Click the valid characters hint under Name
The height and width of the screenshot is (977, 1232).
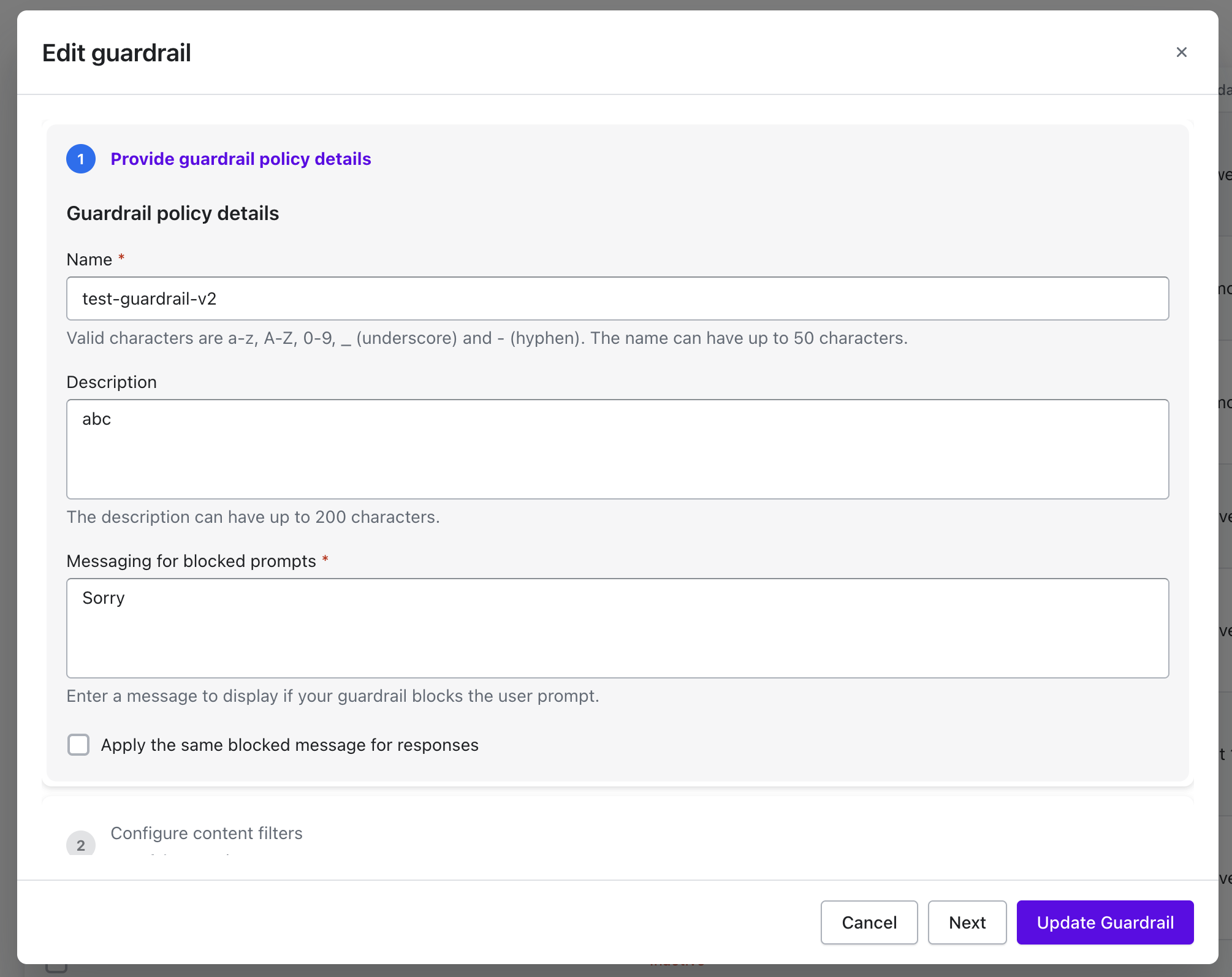coord(487,338)
